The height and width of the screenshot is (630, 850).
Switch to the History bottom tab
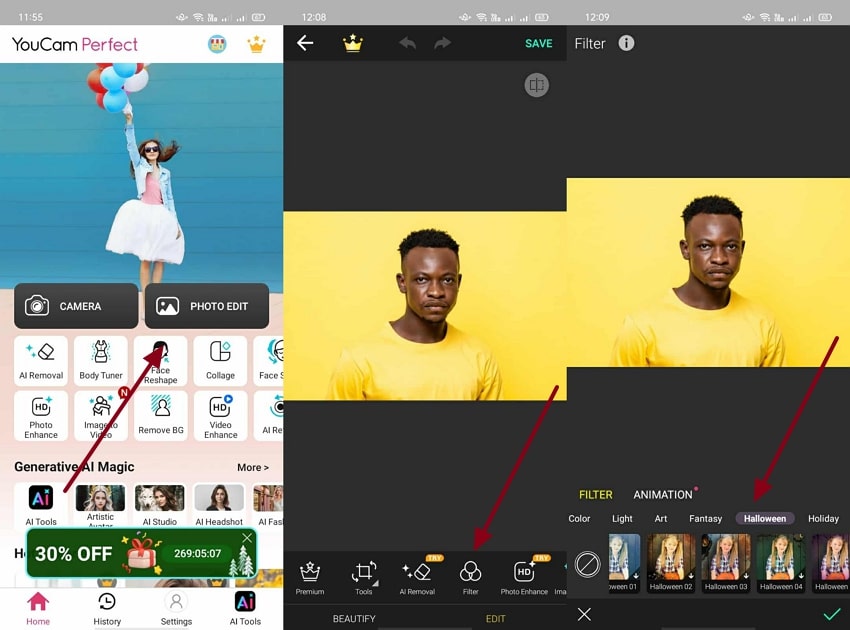(x=107, y=609)
